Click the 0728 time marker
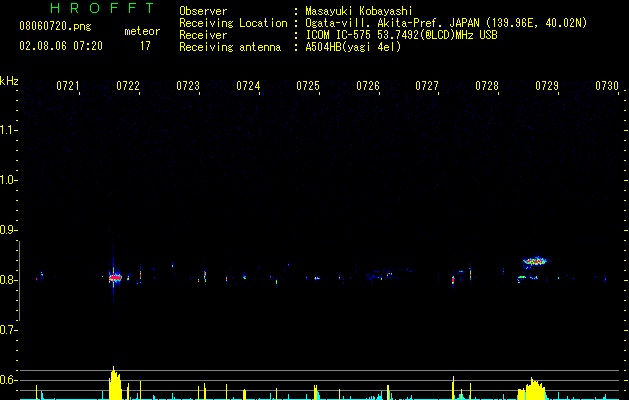629x400 pixels. tap(487, 86)
